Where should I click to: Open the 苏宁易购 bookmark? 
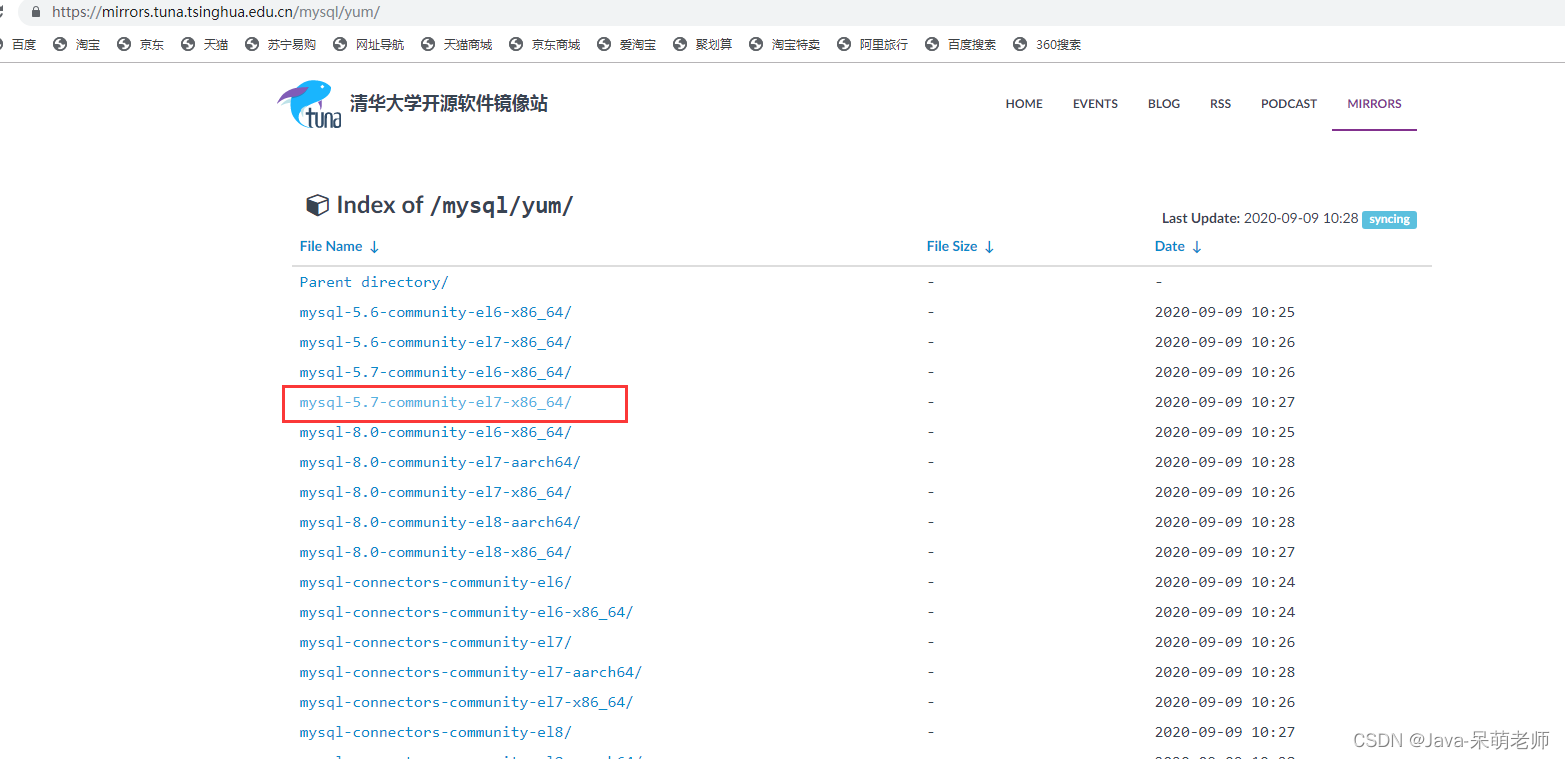281,44
